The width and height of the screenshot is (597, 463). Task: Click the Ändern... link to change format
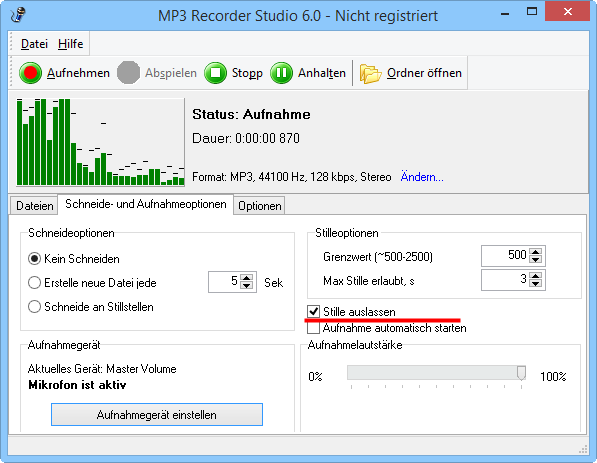pyautogui.click(x=422, y=177)
